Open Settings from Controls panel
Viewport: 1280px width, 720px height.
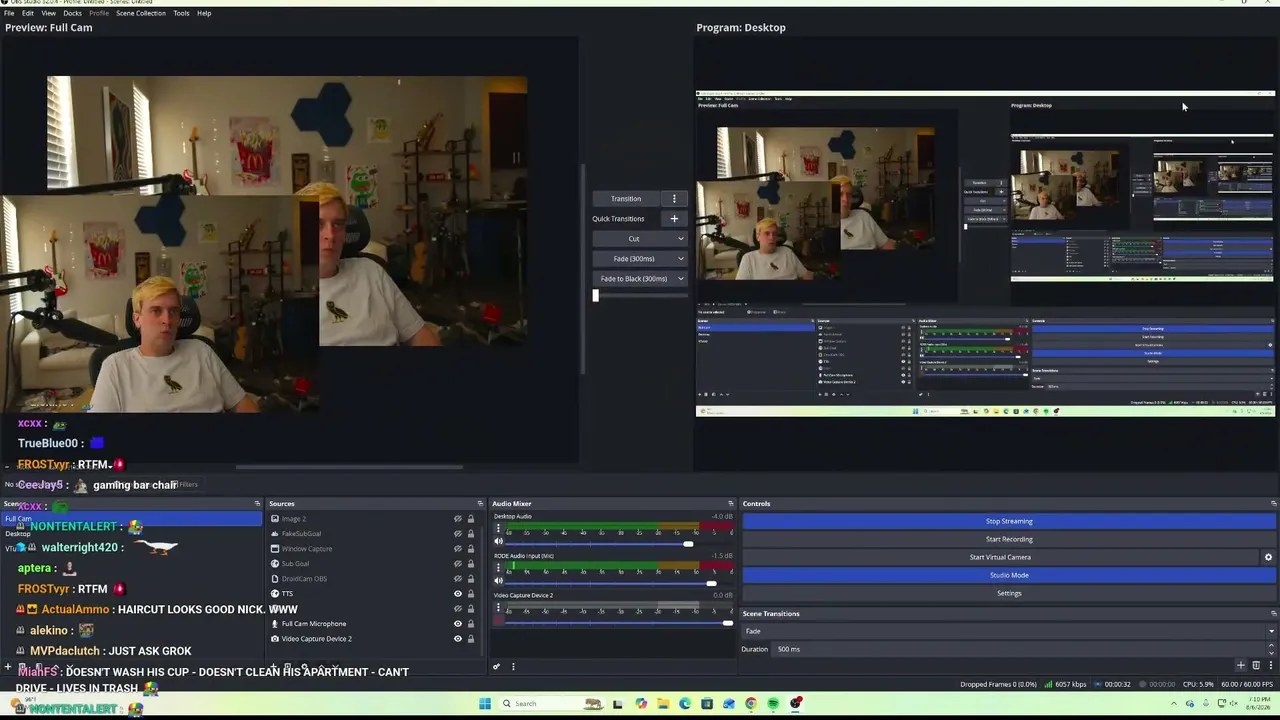1009,593
